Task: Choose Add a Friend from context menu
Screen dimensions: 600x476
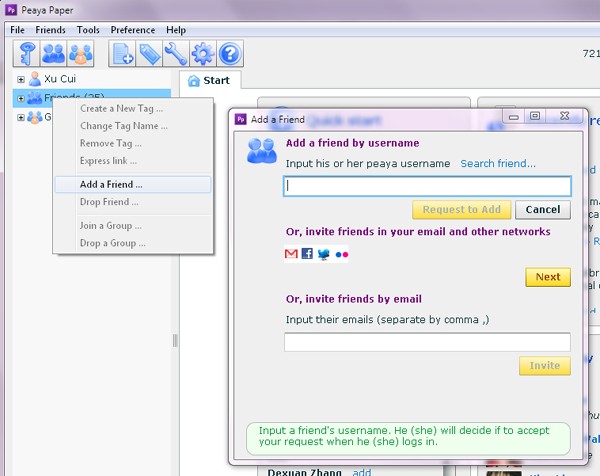Action: click(x=133, y=184)
